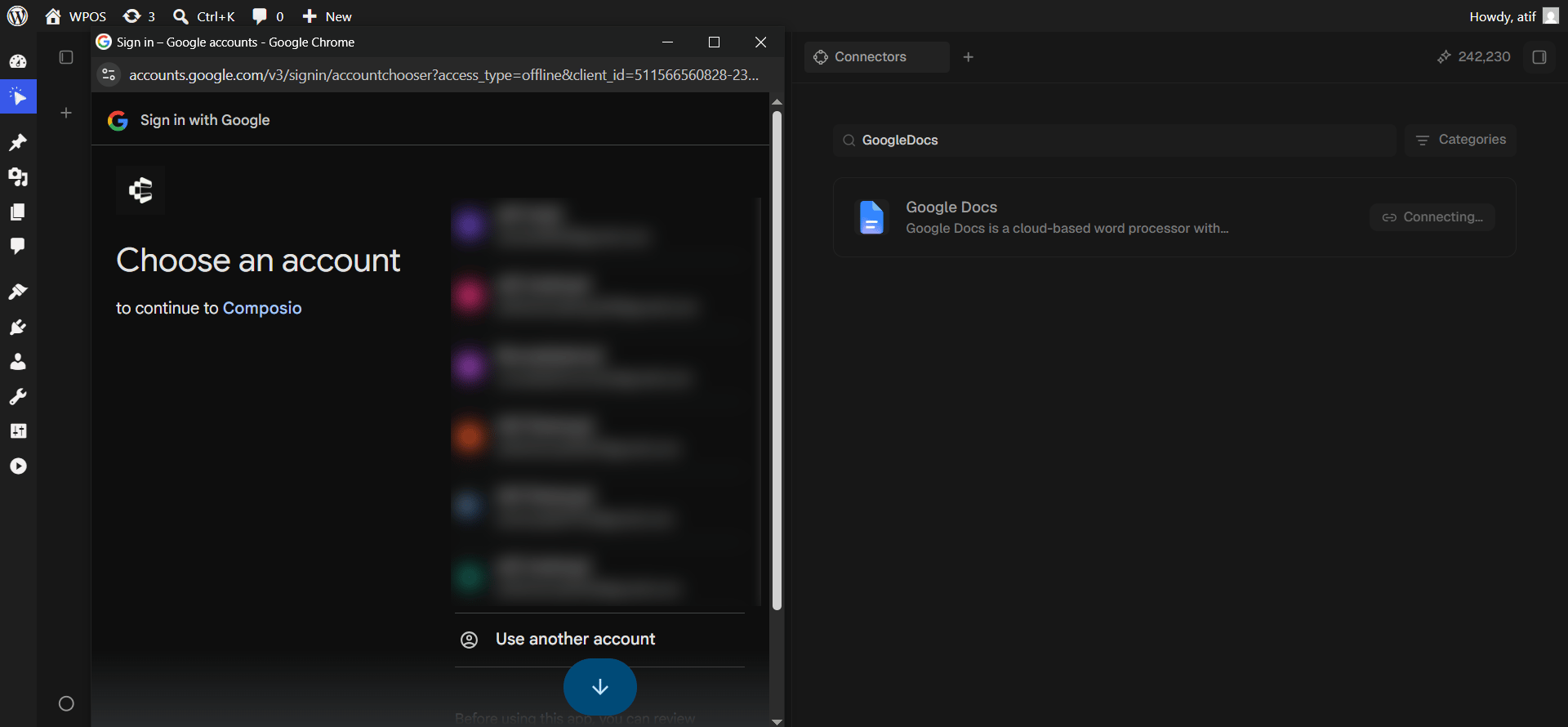Screen dimensions: 1568x727
Task: Toggle the left panel layout icon
Action: pyautogui.click(x=66, y=57)
